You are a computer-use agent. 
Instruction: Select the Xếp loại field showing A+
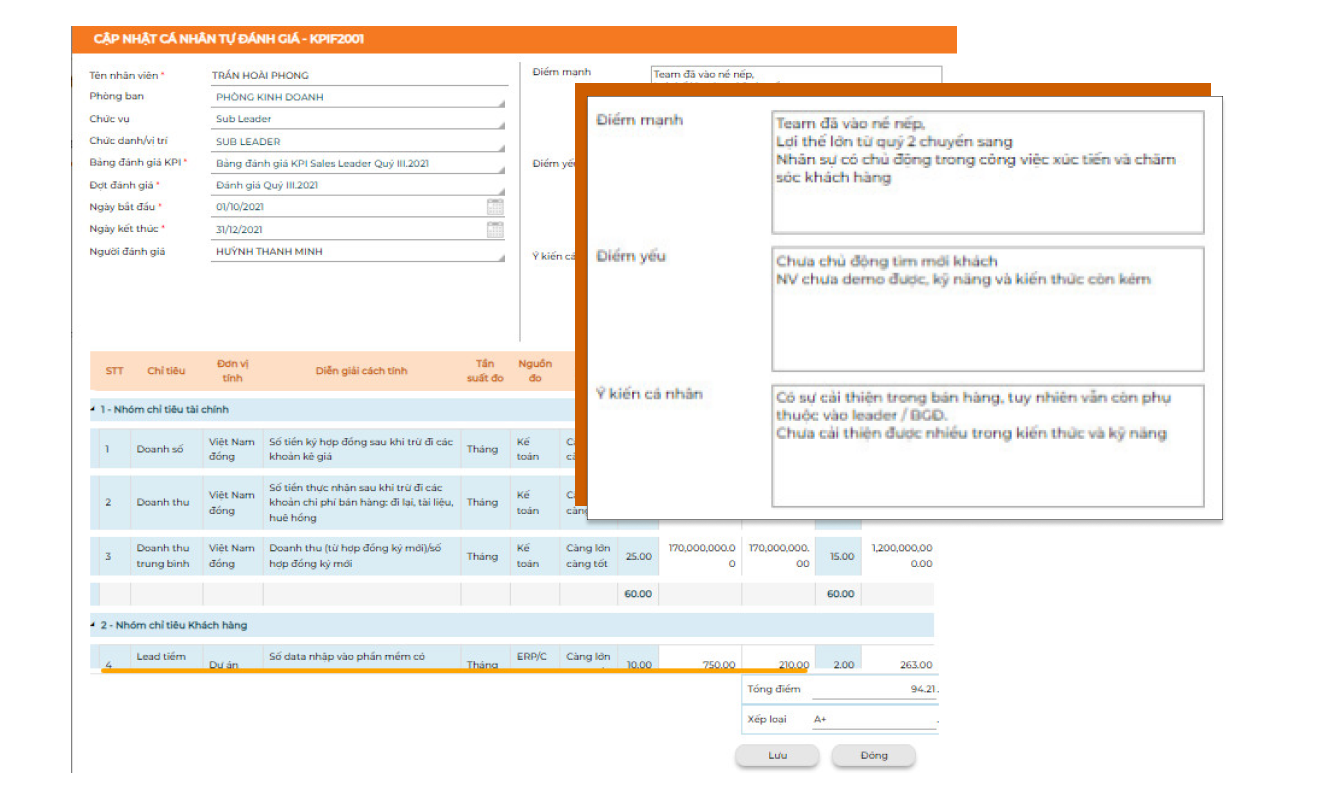point(872,719)
